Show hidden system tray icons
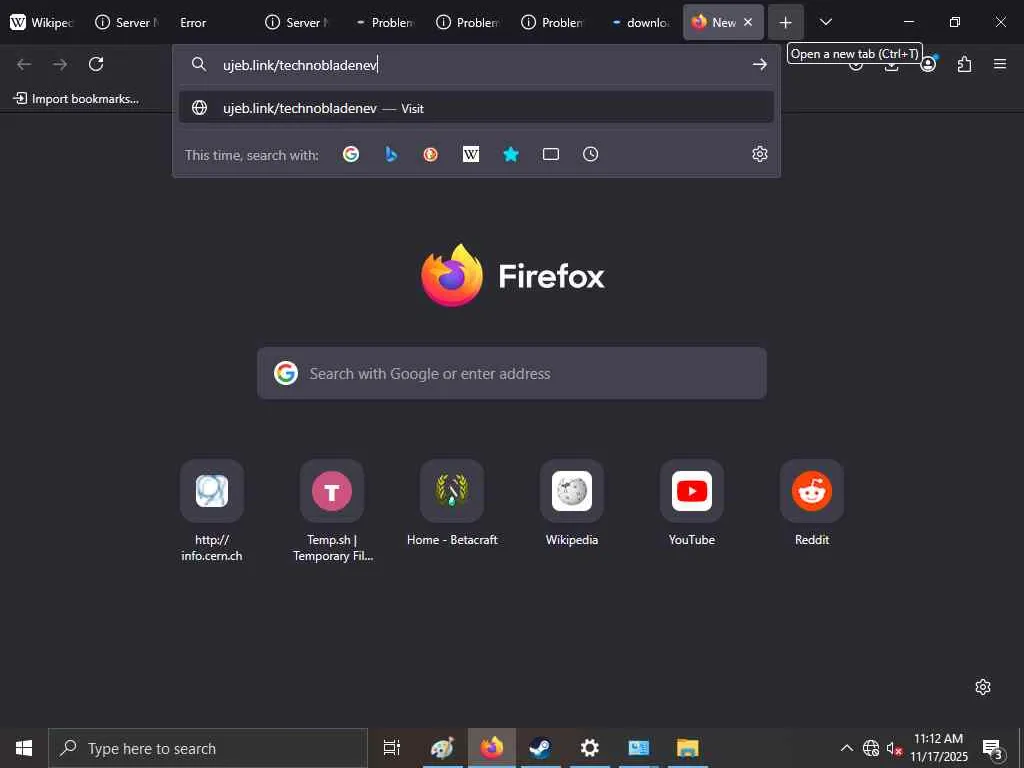Screen dimensions: 1024x768 click(x=846, y=748)
